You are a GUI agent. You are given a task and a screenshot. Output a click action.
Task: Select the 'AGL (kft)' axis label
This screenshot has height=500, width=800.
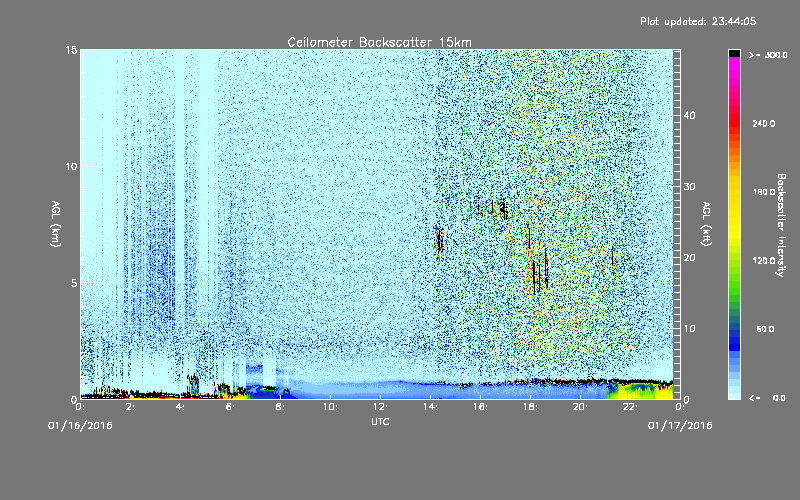pos(706,224)
